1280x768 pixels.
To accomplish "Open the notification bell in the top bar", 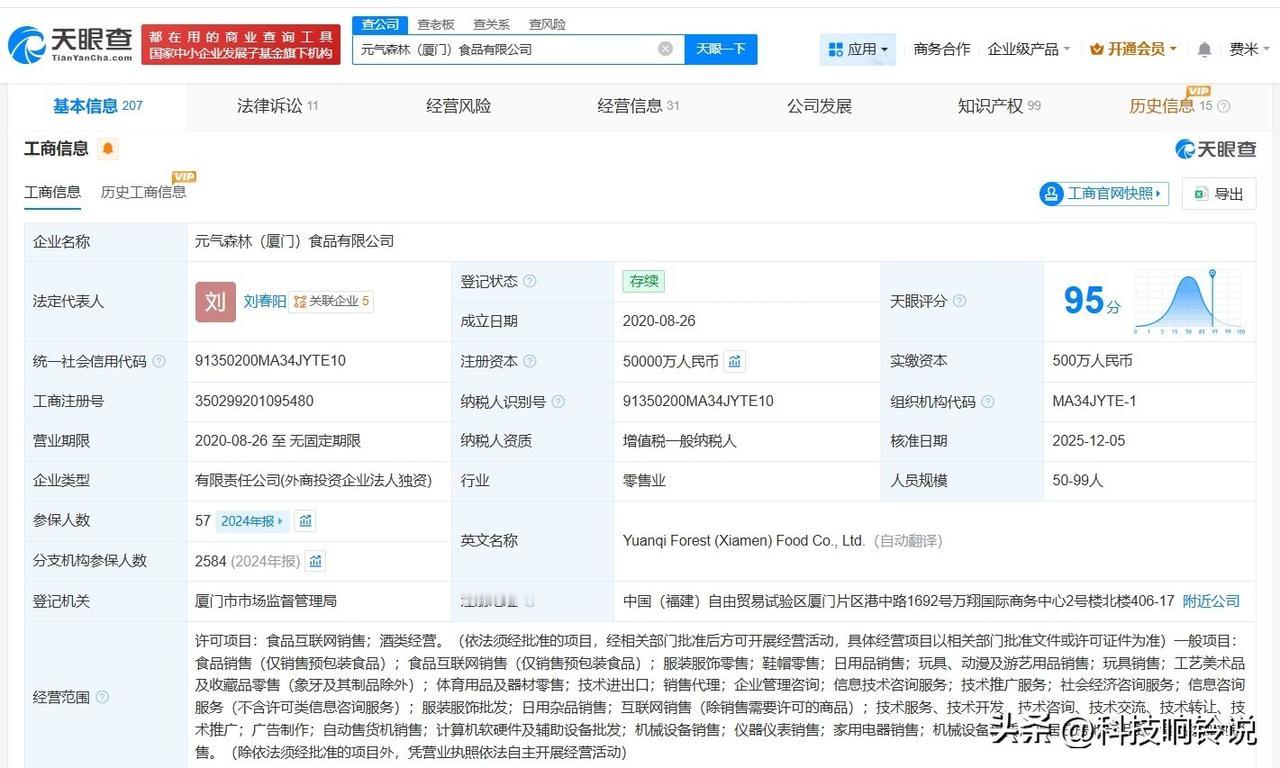I will click(1204, 49).
